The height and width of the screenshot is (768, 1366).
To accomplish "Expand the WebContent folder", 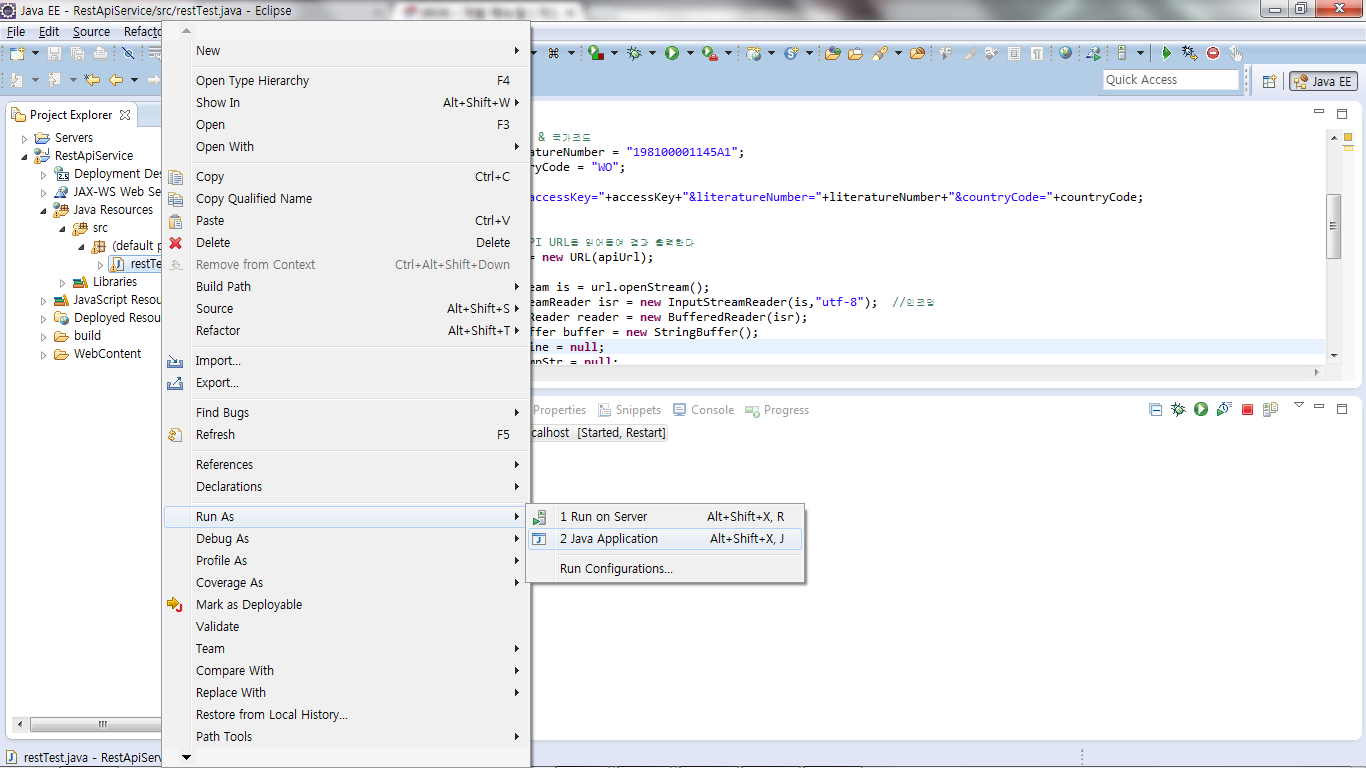I will 43,354.
